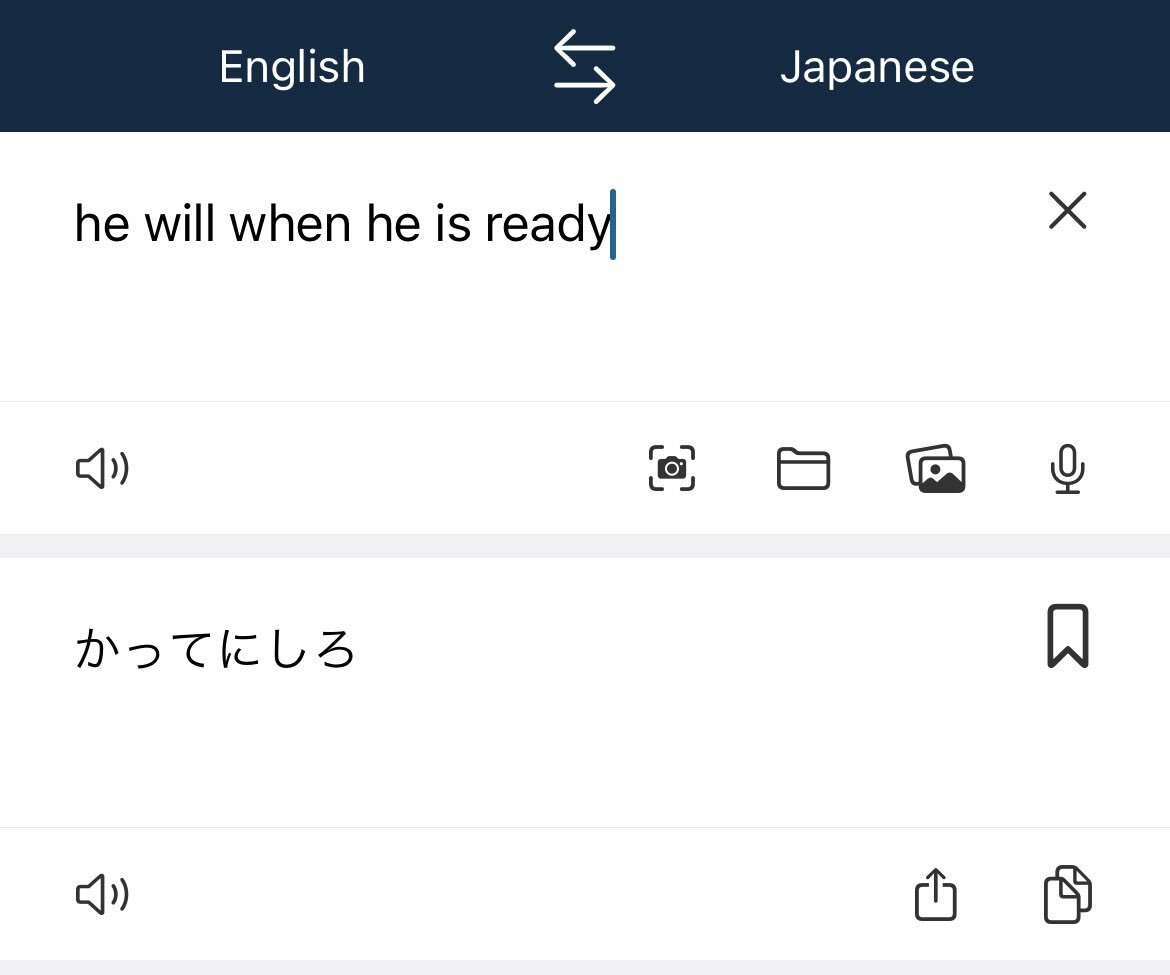Open the file folder import option
1170x975 pixels.
(803, 468)
